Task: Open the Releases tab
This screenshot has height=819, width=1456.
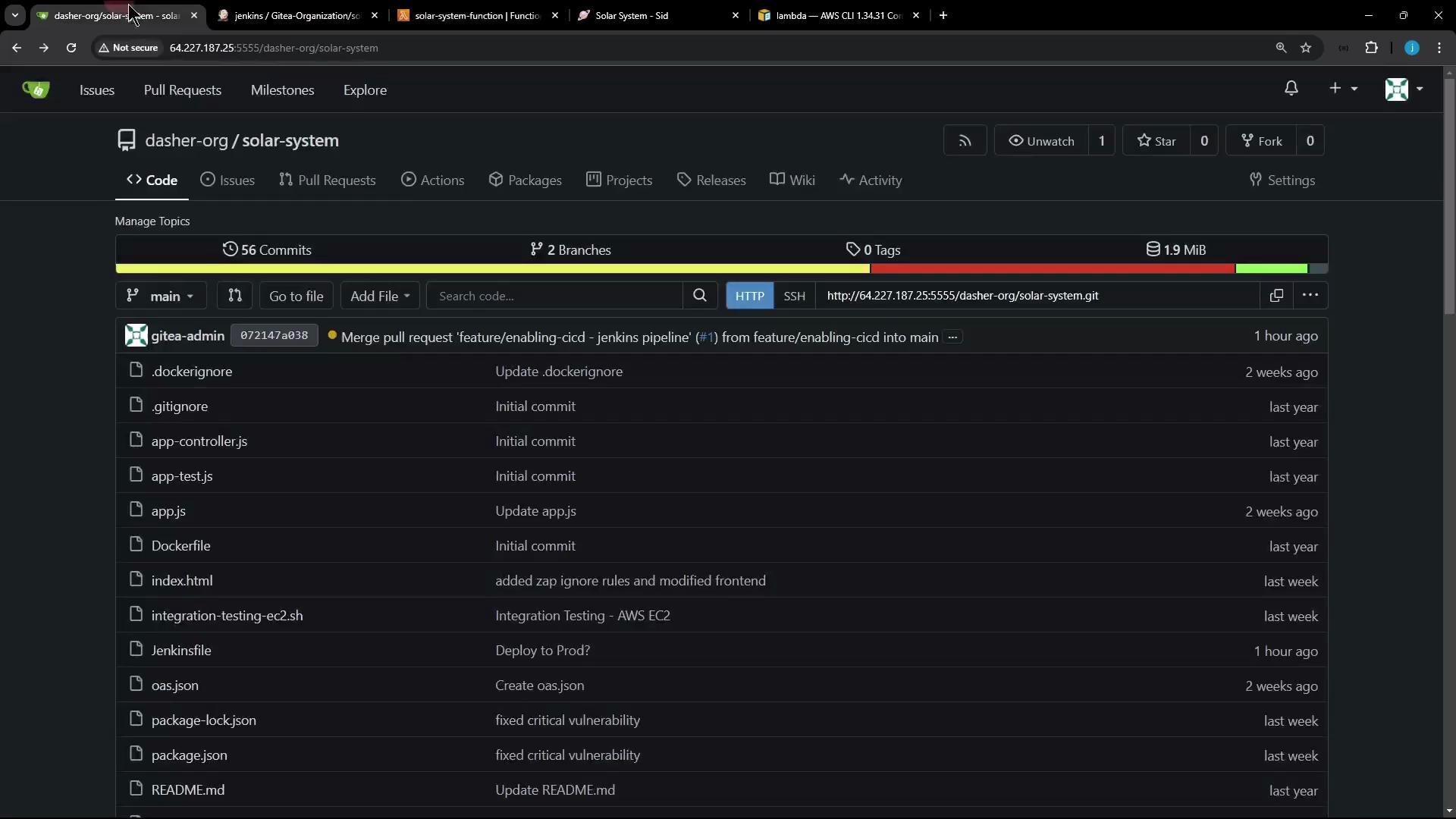Action: pos(711,180)
